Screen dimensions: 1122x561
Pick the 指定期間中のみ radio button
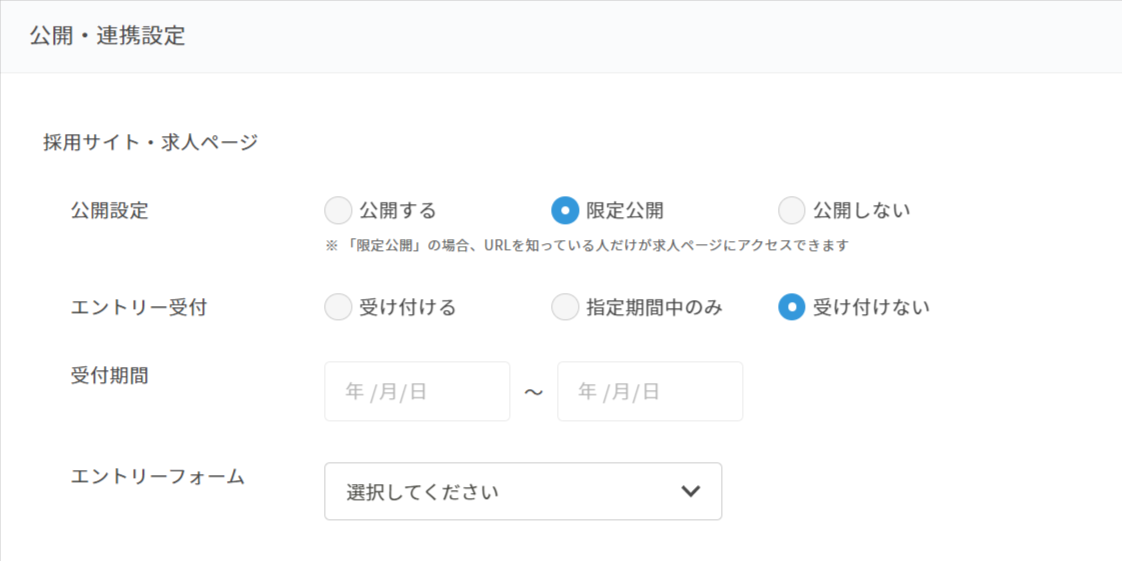tap(565, 307)
